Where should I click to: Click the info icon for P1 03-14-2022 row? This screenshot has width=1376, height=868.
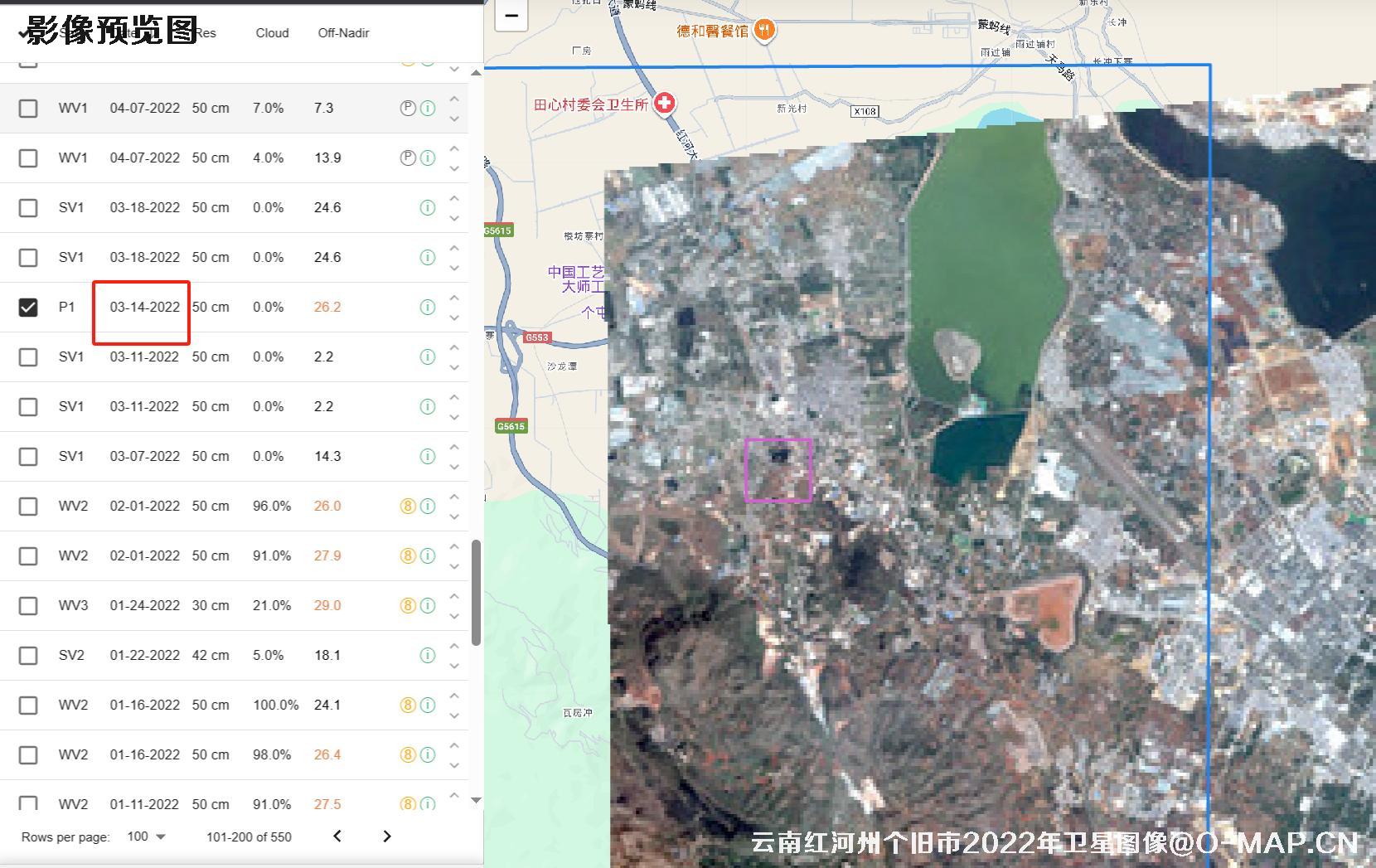click(428, 308)
